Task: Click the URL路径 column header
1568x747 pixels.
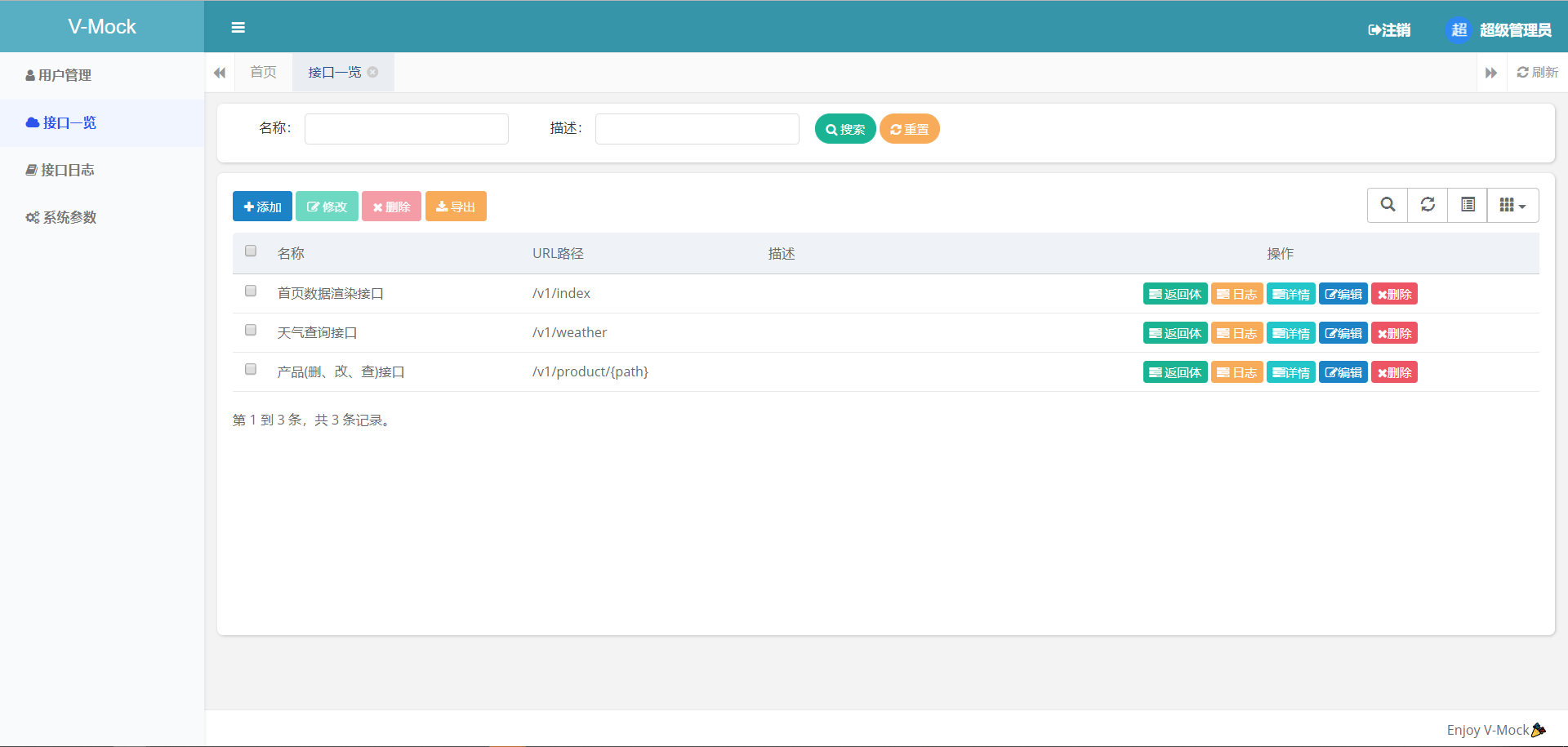Action: click(558, 254)
